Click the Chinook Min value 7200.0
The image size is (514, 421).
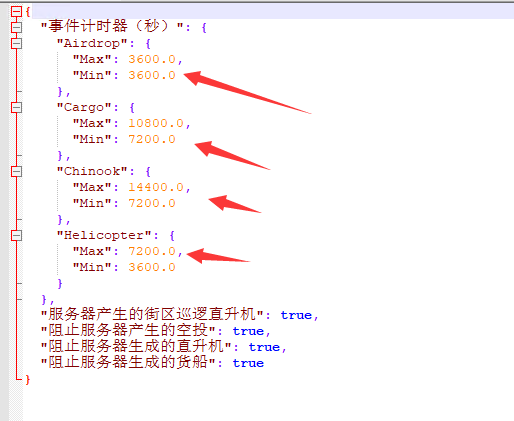point(152,203)
